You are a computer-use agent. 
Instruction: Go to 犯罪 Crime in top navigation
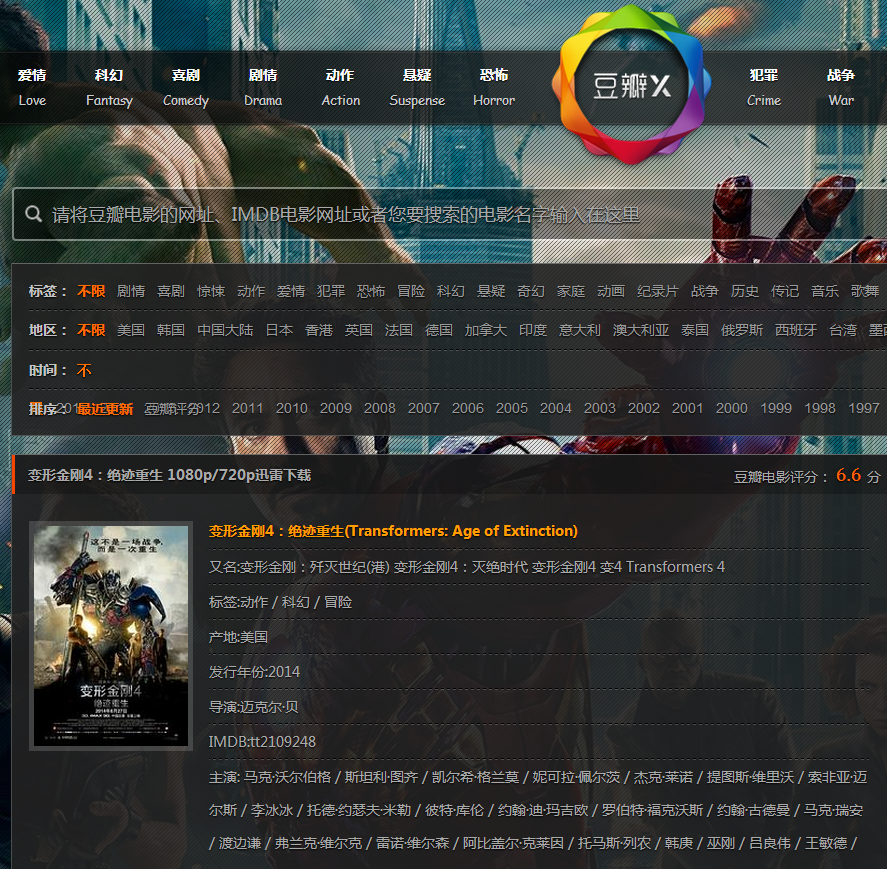click(764, 88)
